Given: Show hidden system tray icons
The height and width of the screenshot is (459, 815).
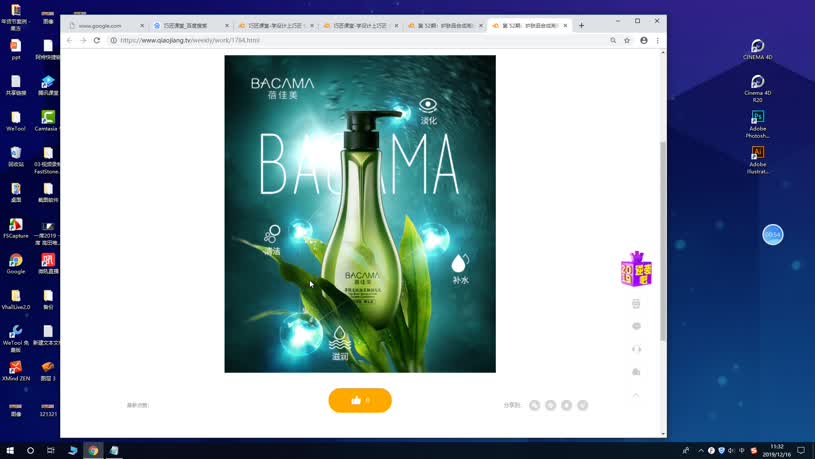Looking at the screenshot, I should [701, 451].
